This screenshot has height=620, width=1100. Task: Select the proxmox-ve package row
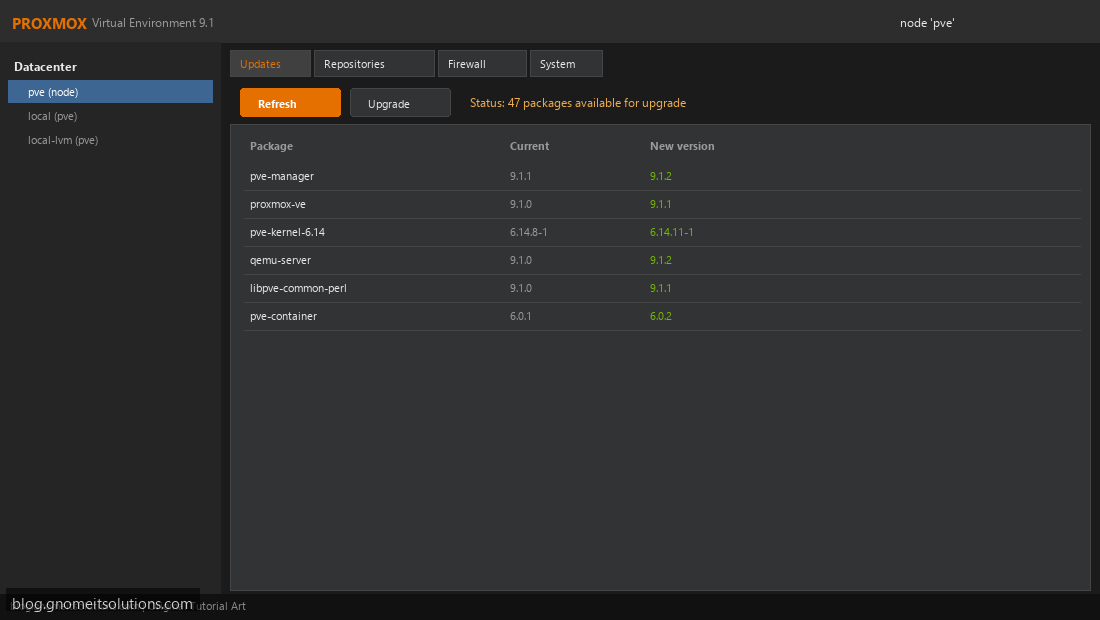pos(662,204)
